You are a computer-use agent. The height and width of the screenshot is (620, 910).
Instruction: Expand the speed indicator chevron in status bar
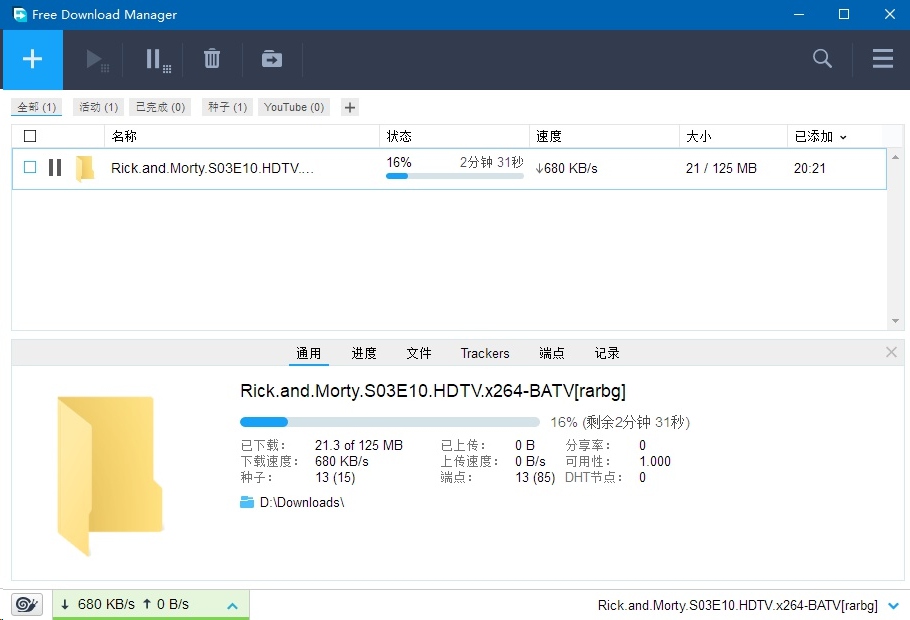(232, 604)
